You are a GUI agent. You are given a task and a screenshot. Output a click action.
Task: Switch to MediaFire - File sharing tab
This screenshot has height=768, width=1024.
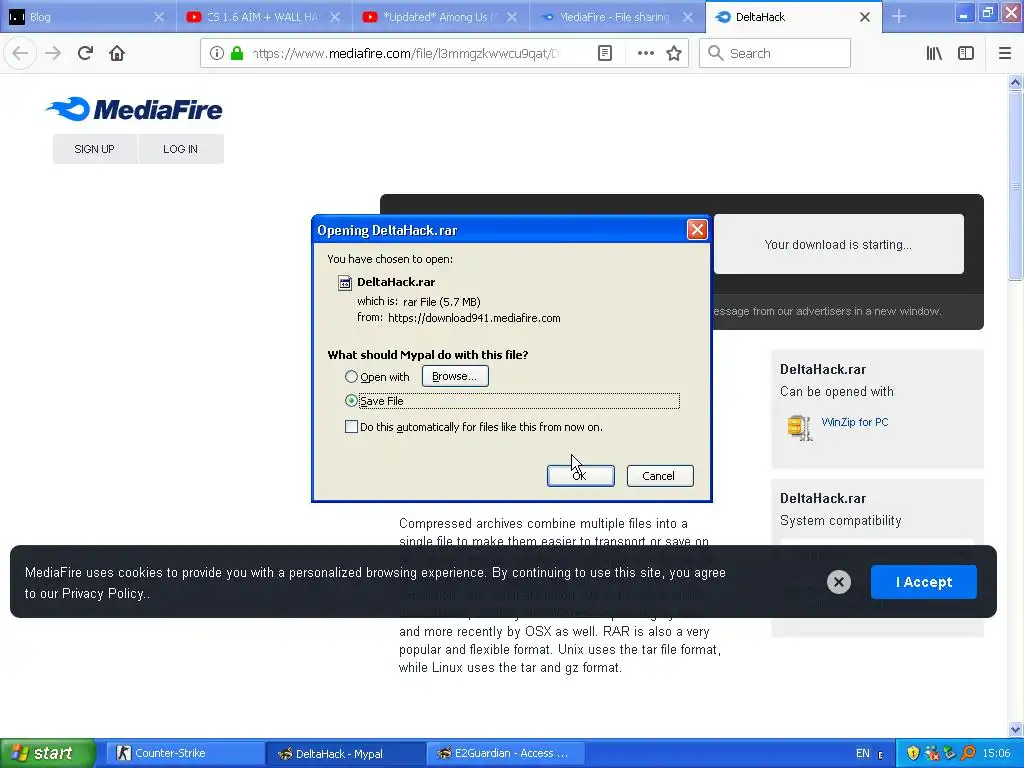pos(615,17)
